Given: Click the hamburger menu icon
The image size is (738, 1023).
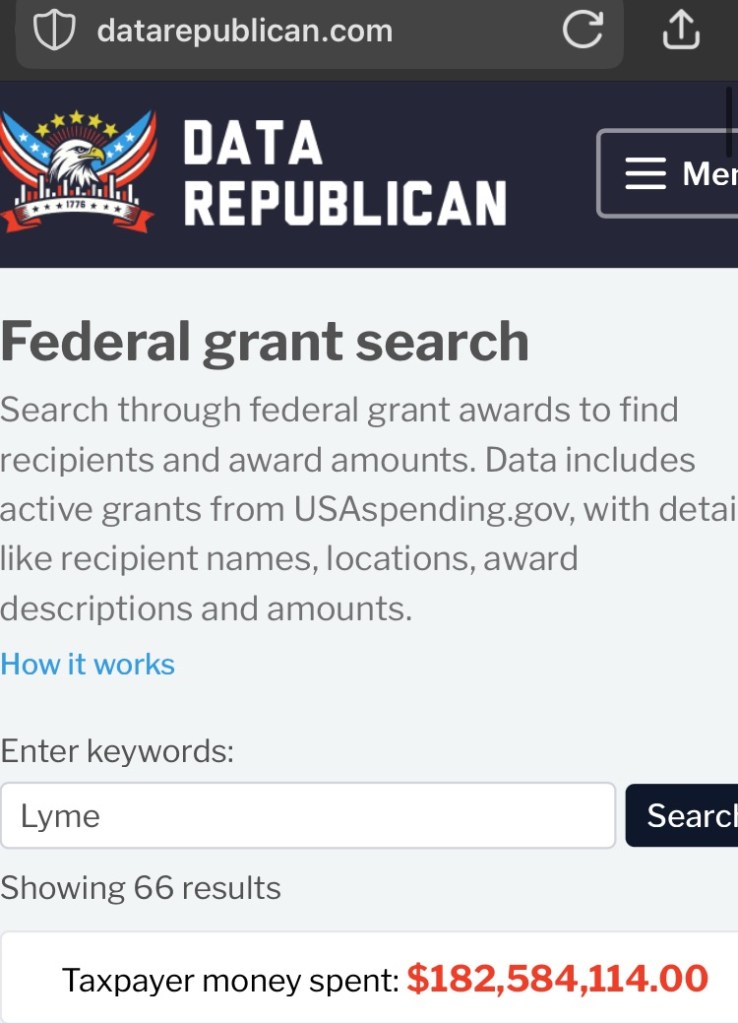Looking at the screenshot, I should click(x=645, y=174).
